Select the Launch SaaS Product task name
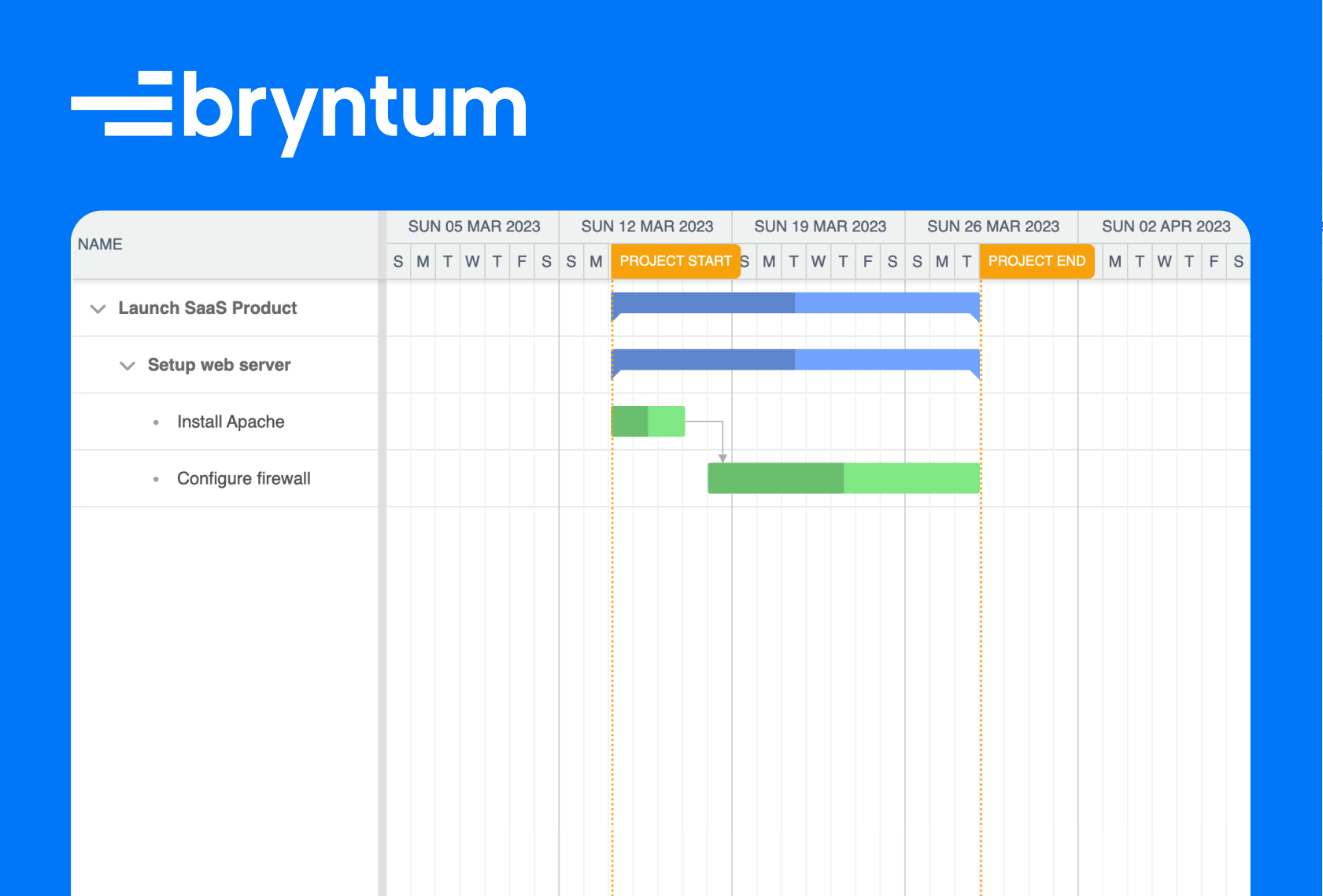 [208, 308]
